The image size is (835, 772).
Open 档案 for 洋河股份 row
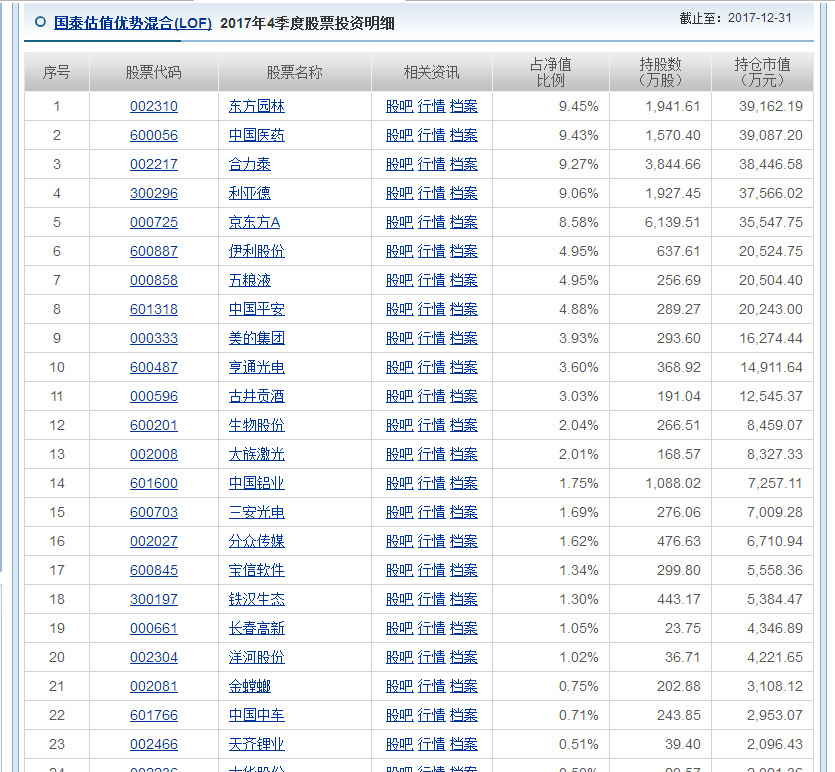point(464,658)
